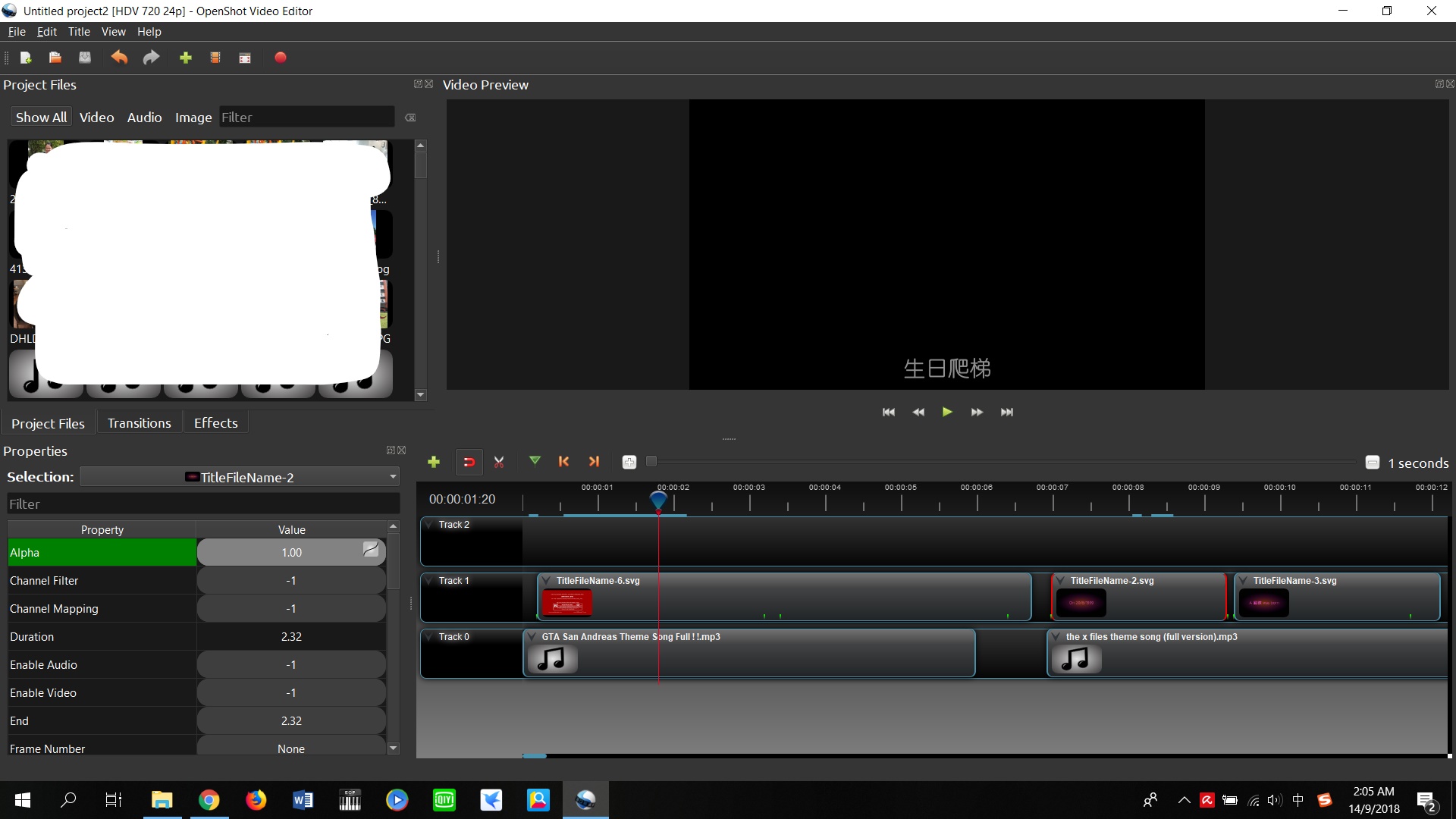
Task: Filter project files by Image
Action: [193, 118]
